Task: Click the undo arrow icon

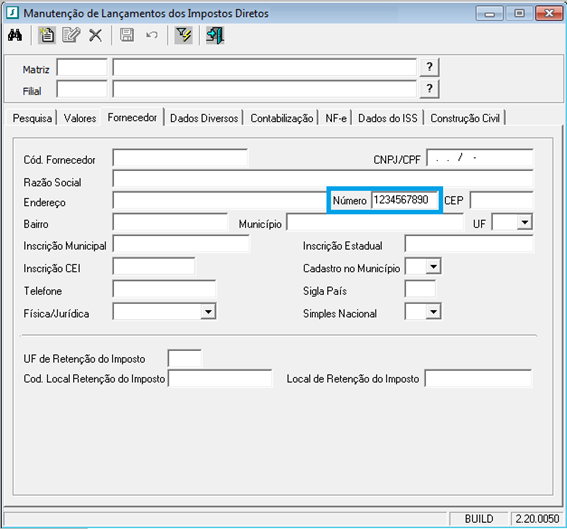Action: click(152, 35)
